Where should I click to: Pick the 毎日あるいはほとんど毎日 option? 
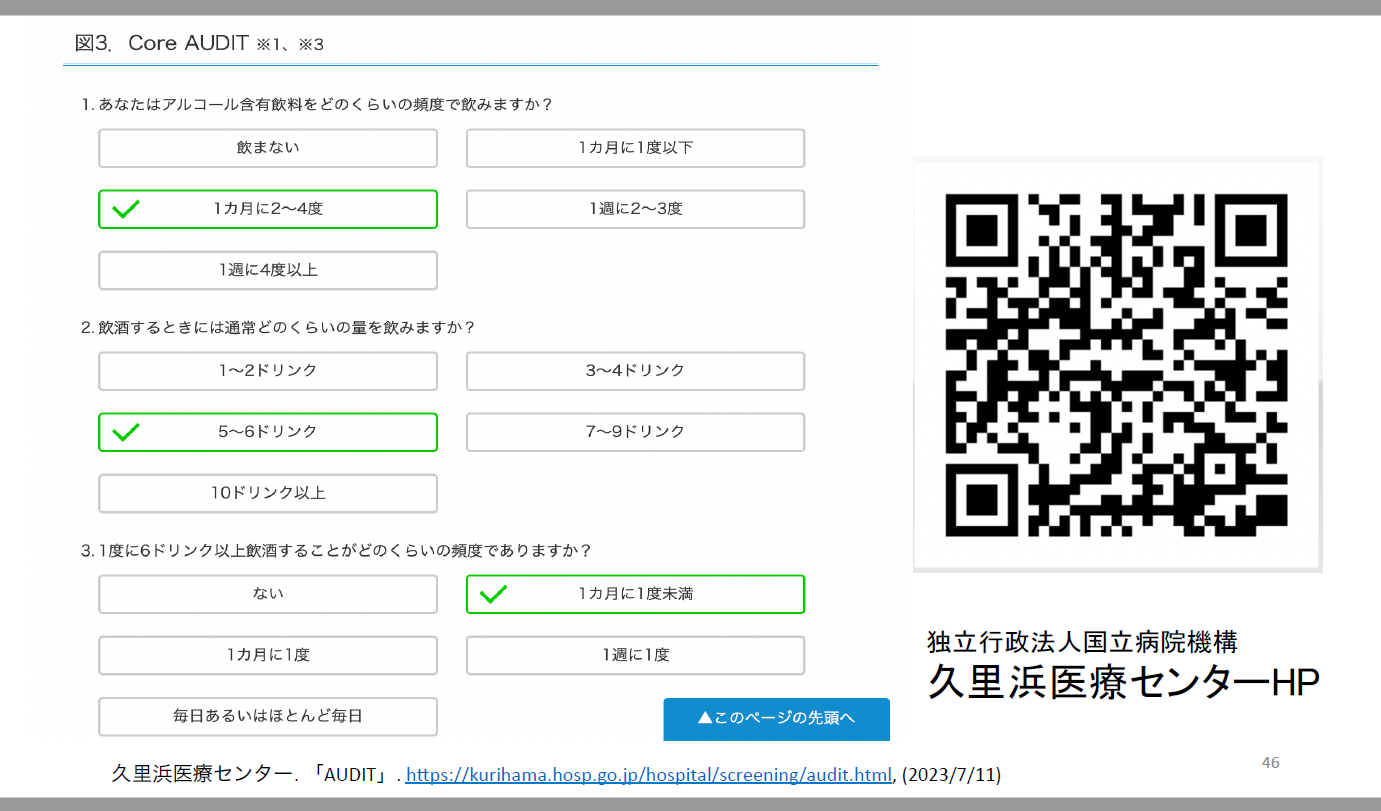(267, 716)
